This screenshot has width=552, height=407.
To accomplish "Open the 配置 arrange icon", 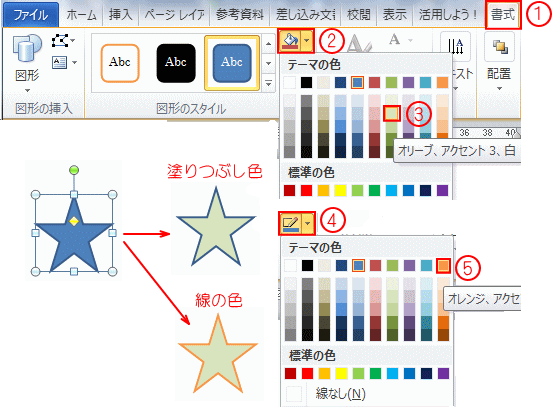I will click(x=500, y=46).
